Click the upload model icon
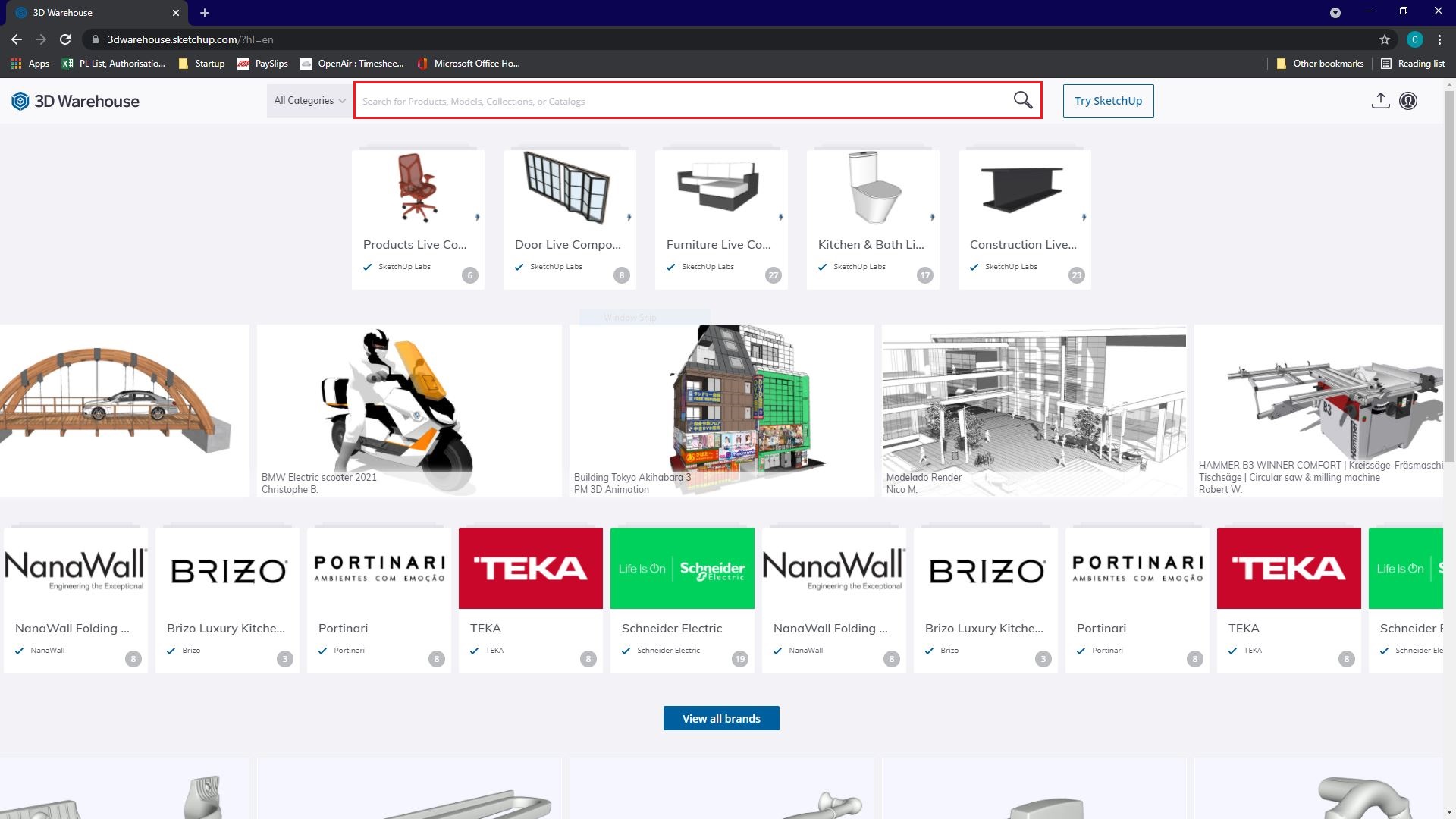The width and height of the screenshot is (1456, 819). [x=1380, y=101]
